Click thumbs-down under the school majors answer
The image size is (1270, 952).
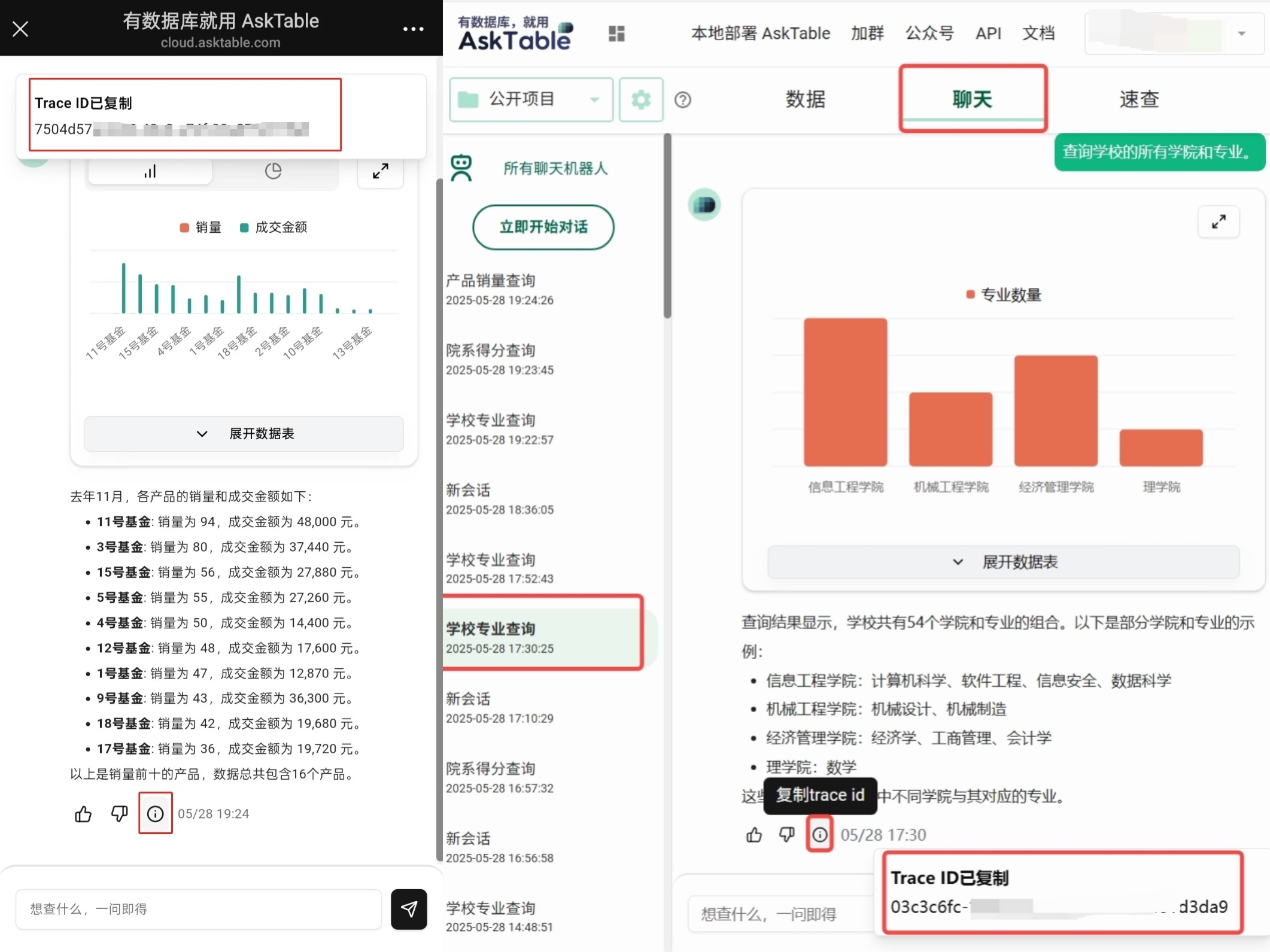click(x=786, y=834)
